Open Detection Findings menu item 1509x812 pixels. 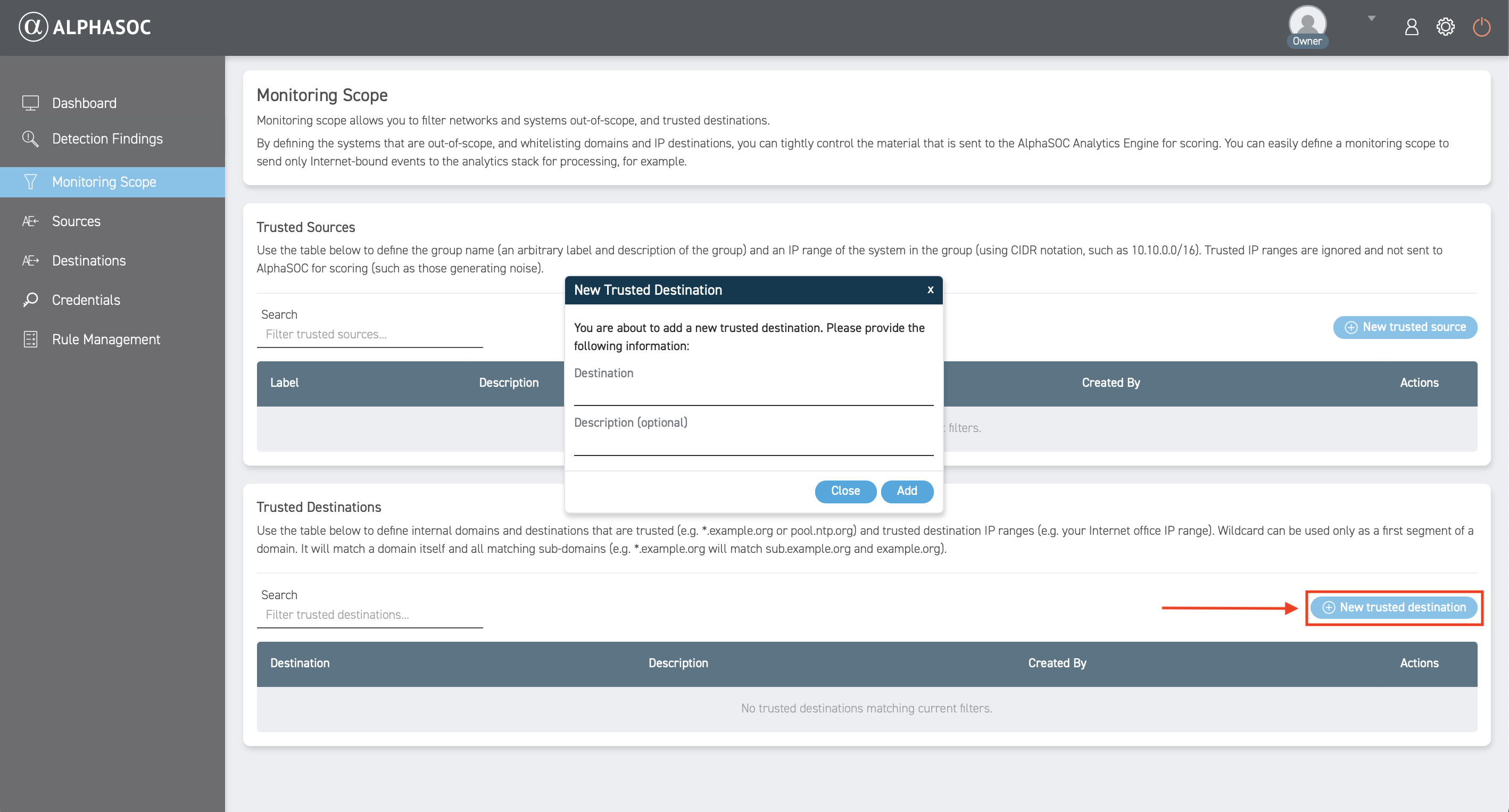pyautogui.click(x=107, y=139)
